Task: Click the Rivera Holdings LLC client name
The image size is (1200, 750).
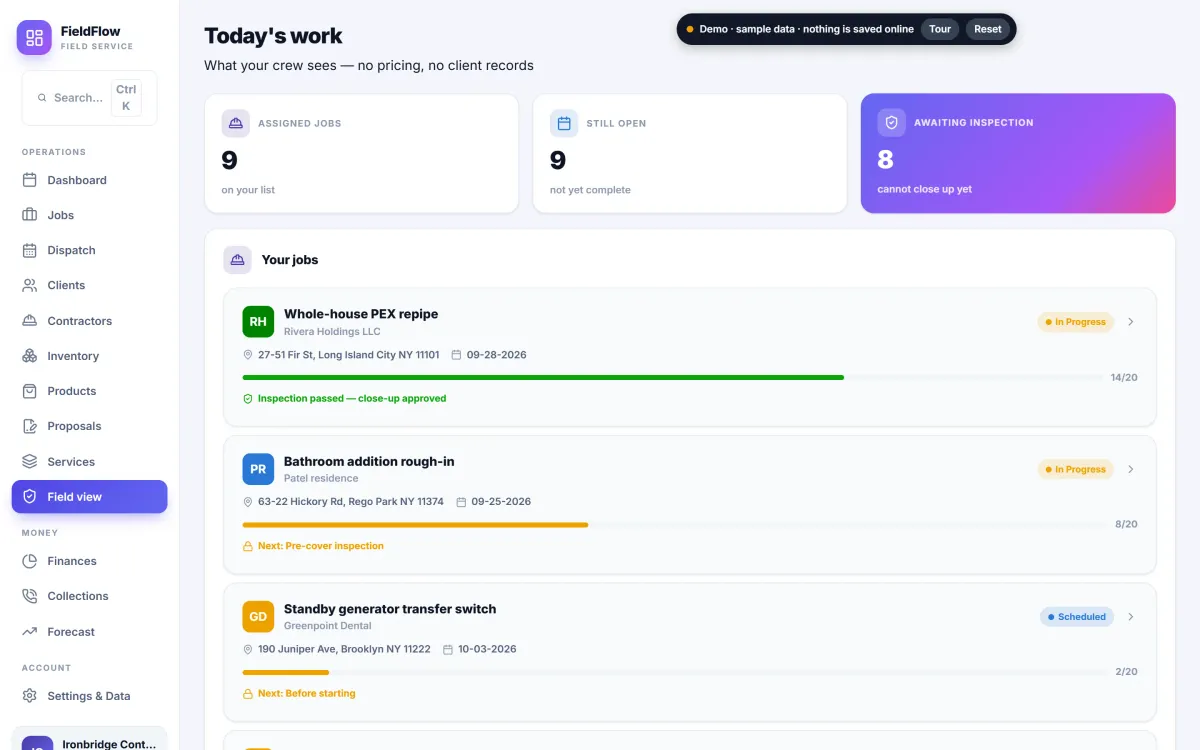Action: click(332, 331)
